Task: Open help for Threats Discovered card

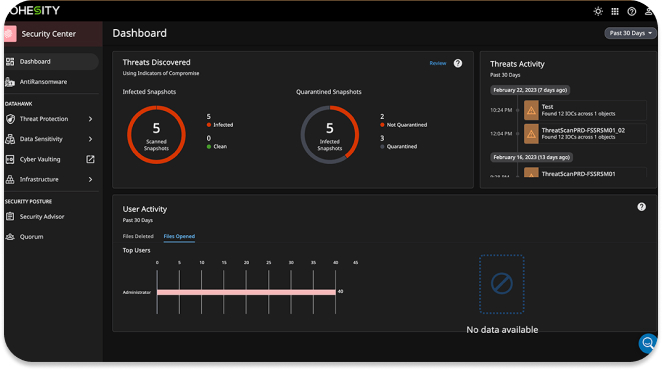Action: pyautogui.click(x=458, y=63)
